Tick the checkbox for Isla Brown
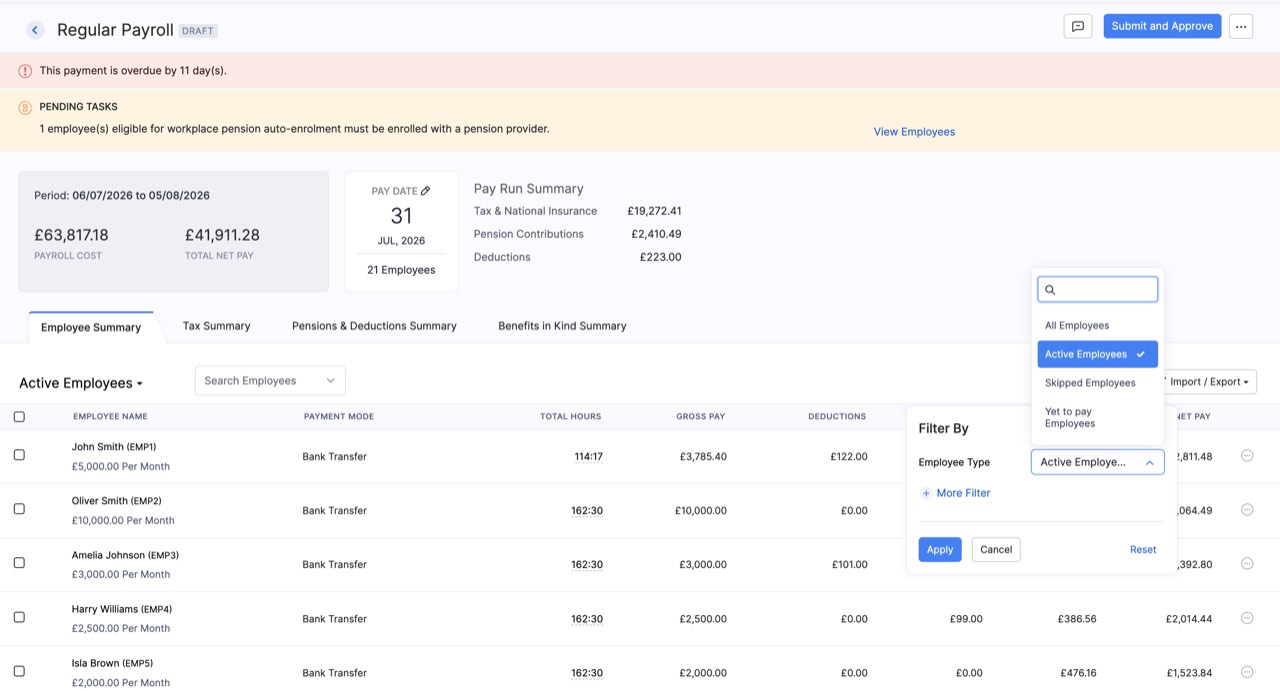The height and width of the screenshot is (691, 1280). pyautogui.click(x=19, y=672)
